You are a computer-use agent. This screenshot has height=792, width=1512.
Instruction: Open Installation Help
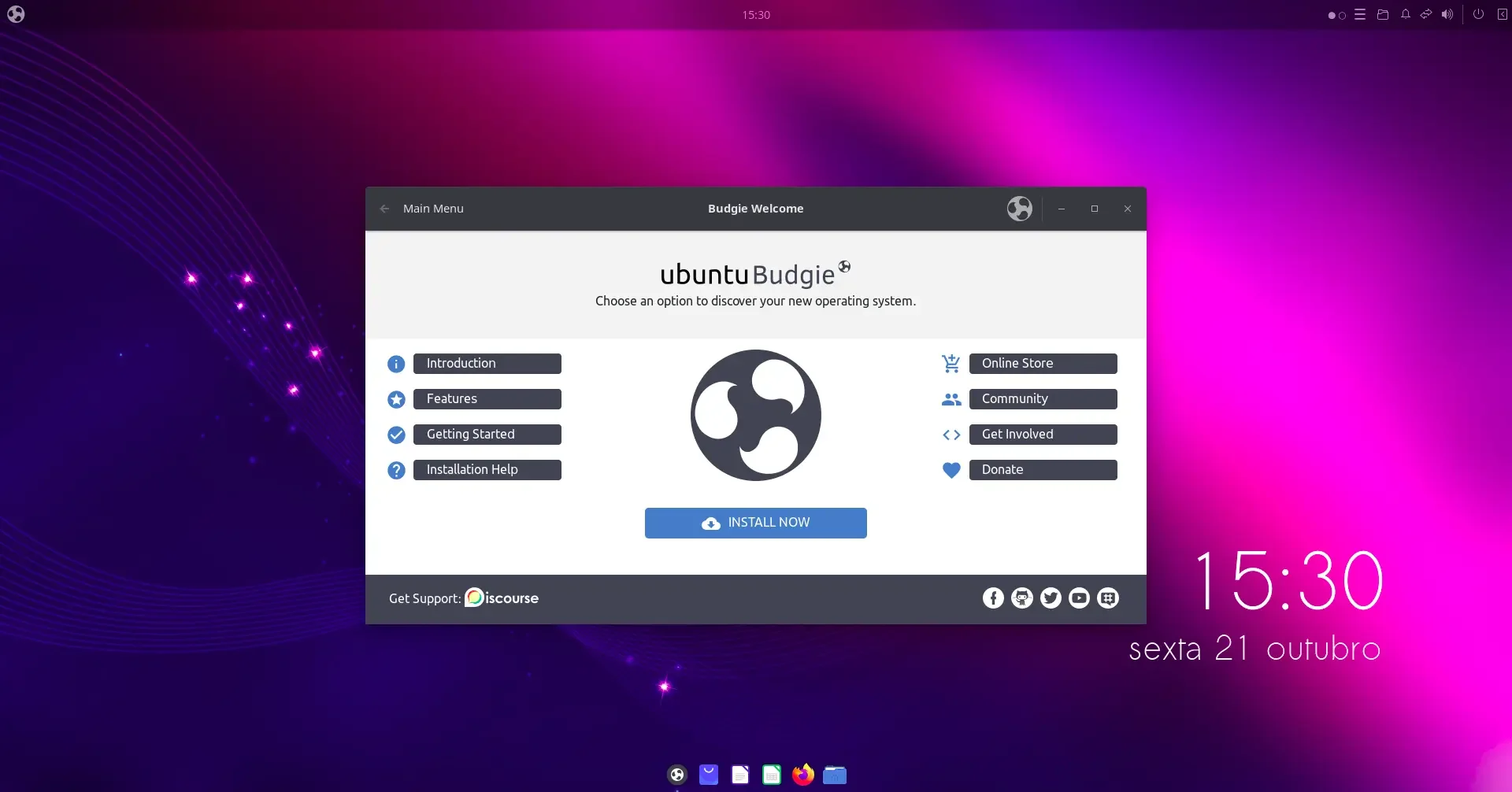pos(487,470)
